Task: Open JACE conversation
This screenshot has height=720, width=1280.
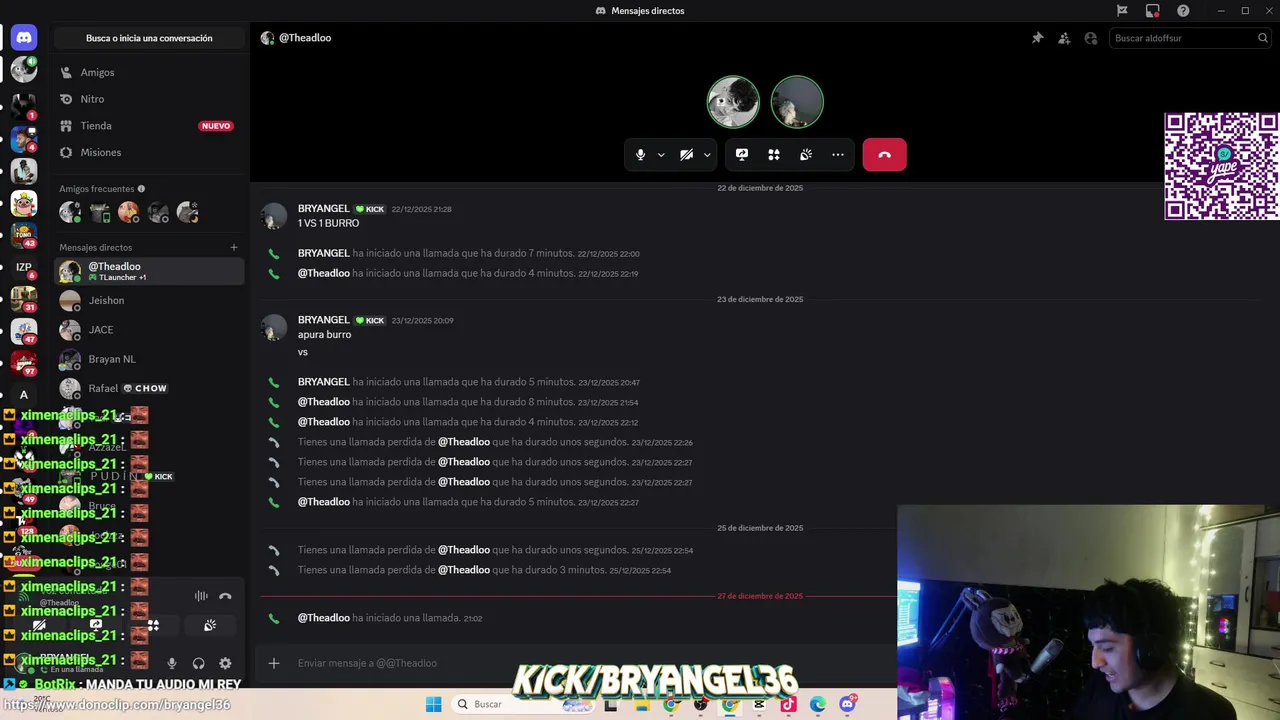Action: 149,329
